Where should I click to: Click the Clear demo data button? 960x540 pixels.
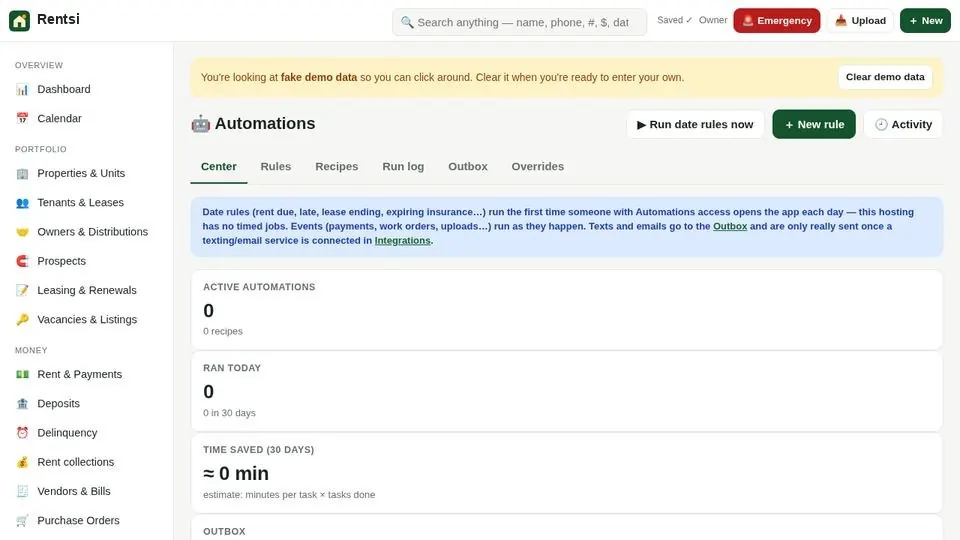[885, 77]
